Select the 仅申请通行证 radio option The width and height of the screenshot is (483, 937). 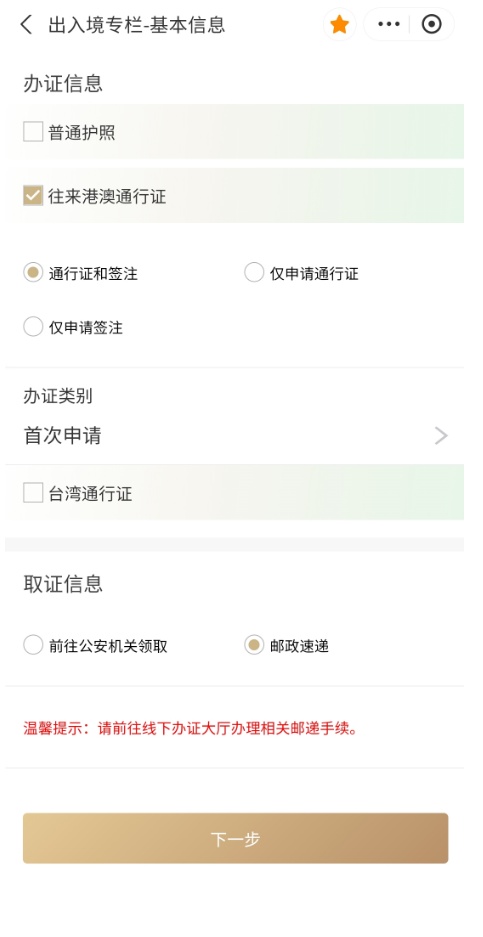(x=254, y=273)
